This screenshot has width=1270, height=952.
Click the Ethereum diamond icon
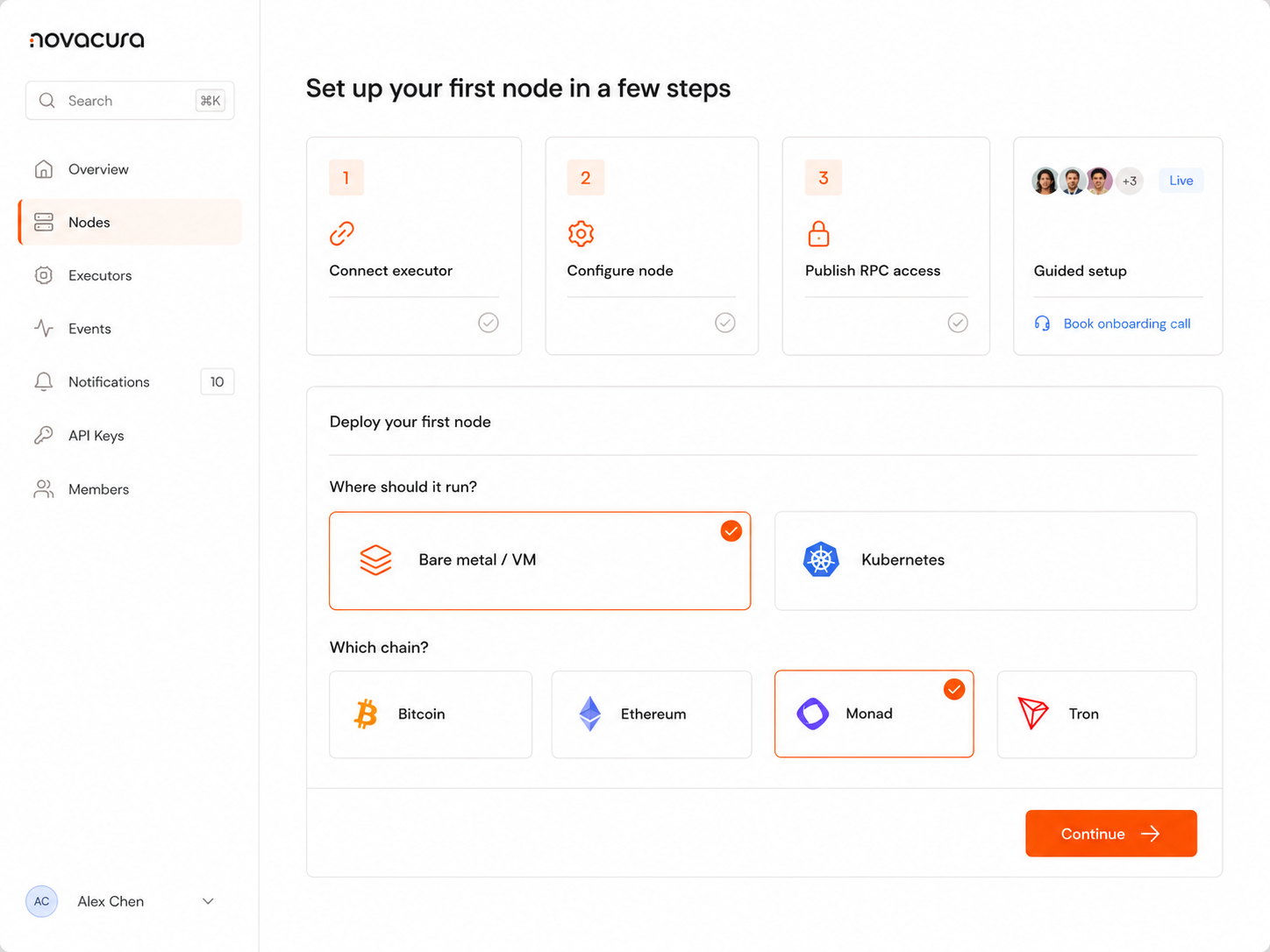pos(590,714)
